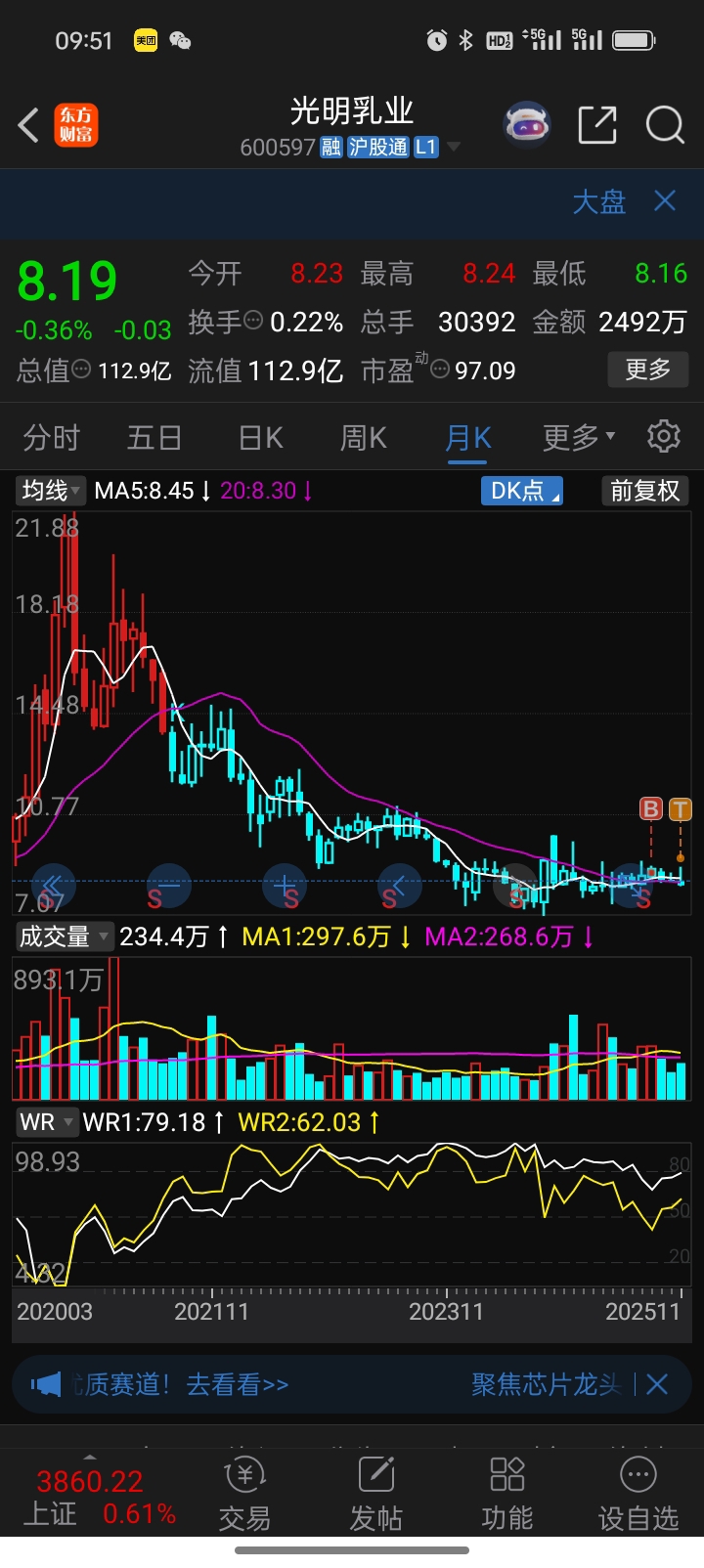
Task: Switch to 日K tab
Action: tap(260, 437)
